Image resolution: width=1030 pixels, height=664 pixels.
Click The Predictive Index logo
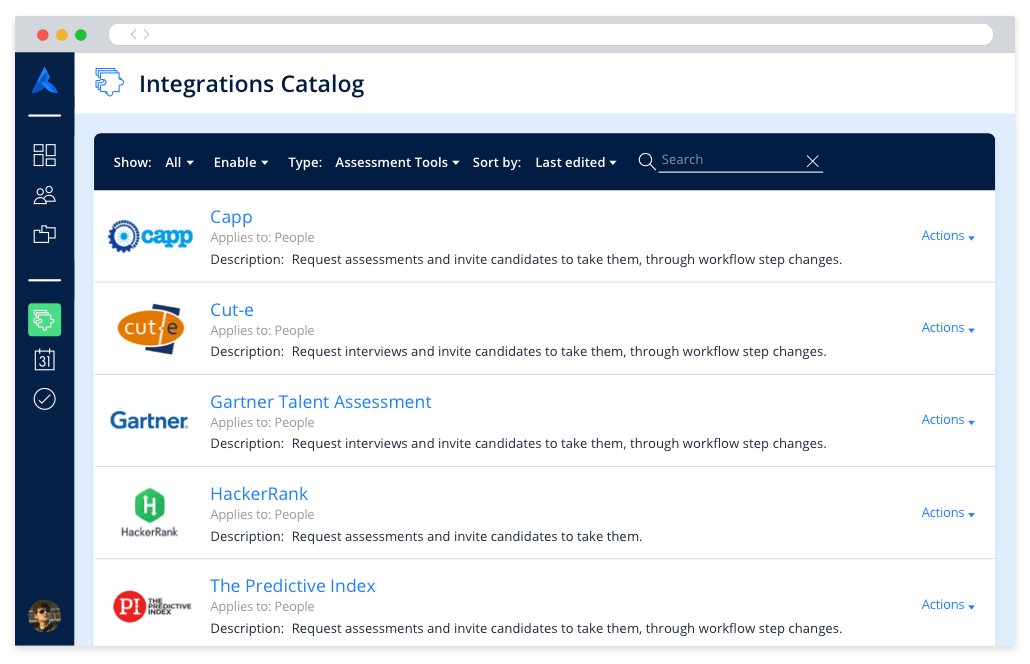[x=152, y=606]
